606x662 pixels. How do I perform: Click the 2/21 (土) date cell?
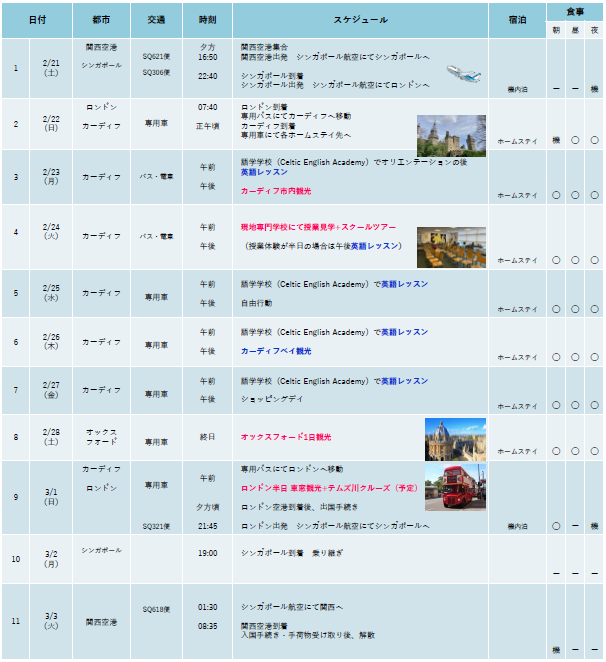[x=51, y=67]
